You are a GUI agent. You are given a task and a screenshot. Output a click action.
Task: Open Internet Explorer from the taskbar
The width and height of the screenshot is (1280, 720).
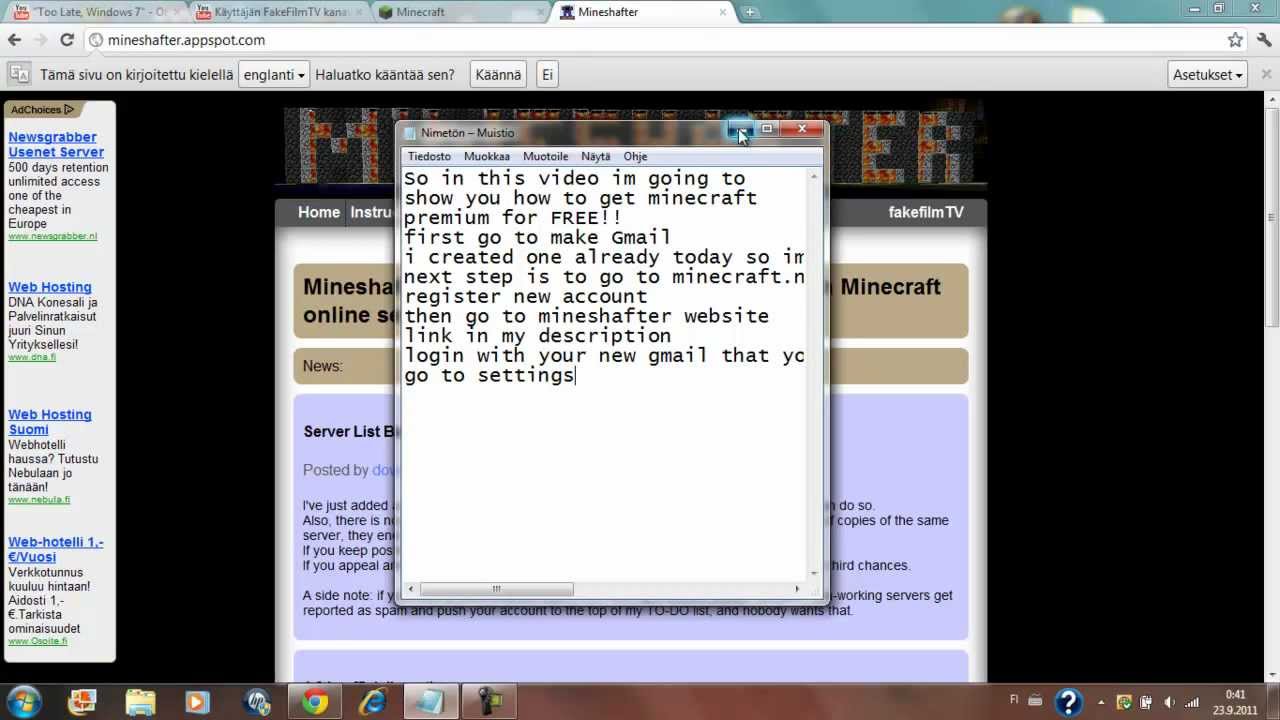(373, 701)
